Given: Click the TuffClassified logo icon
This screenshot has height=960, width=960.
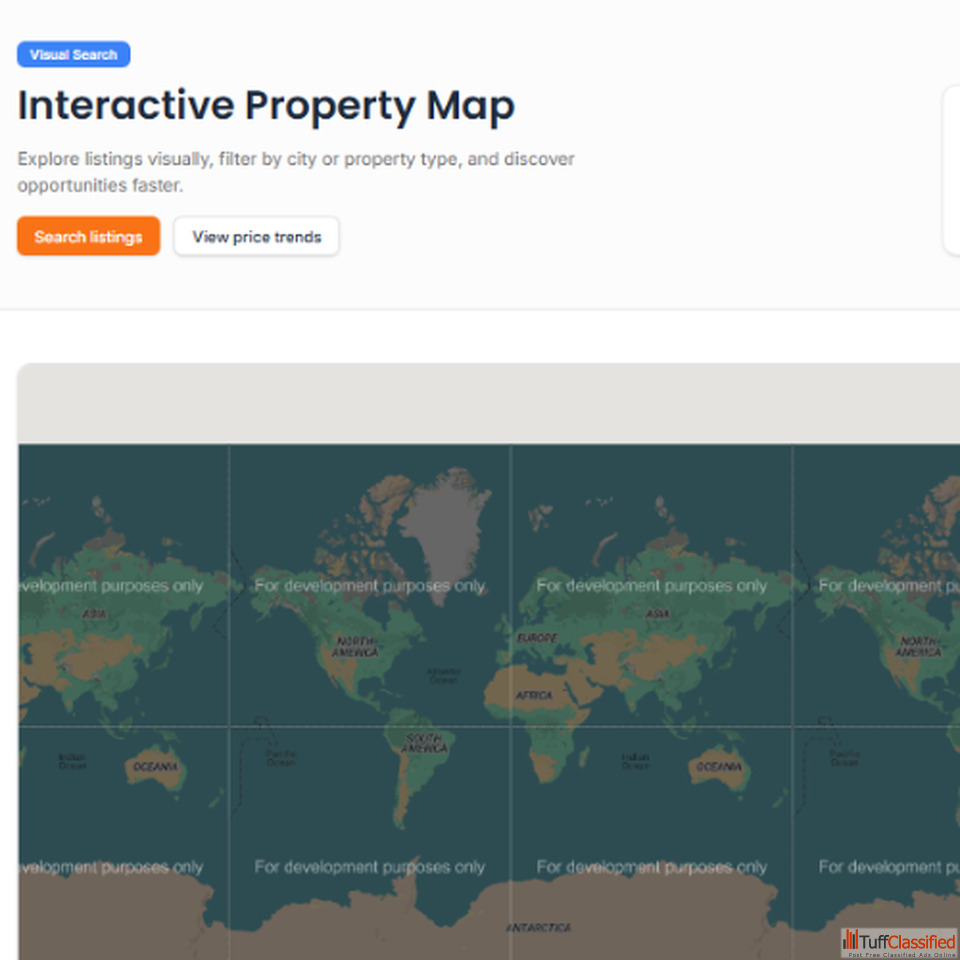Looking at the screenshot, I should click(x=850, y=940).
